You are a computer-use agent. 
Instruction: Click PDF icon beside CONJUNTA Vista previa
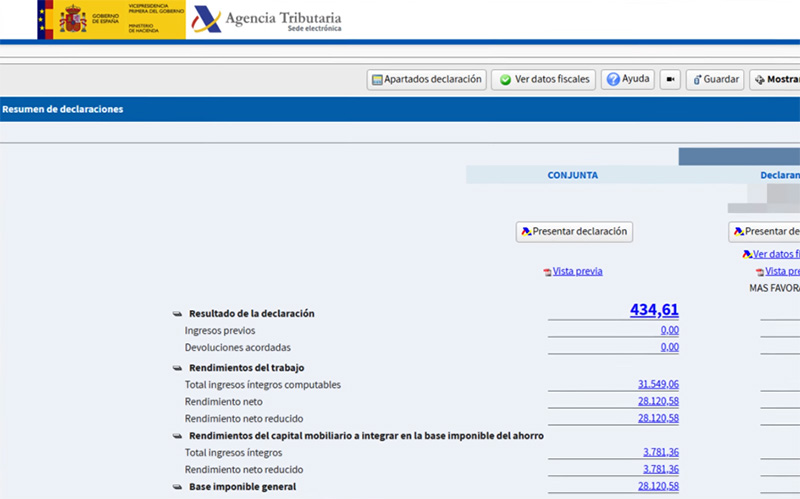[x=547, y=272]
